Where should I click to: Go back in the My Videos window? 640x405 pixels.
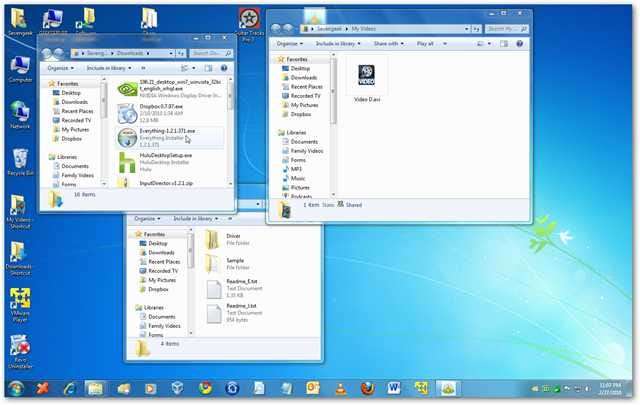tap(276, 29)
